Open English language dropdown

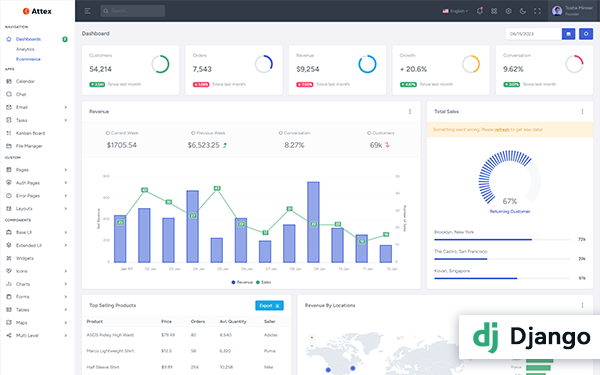tap(455, 11)
